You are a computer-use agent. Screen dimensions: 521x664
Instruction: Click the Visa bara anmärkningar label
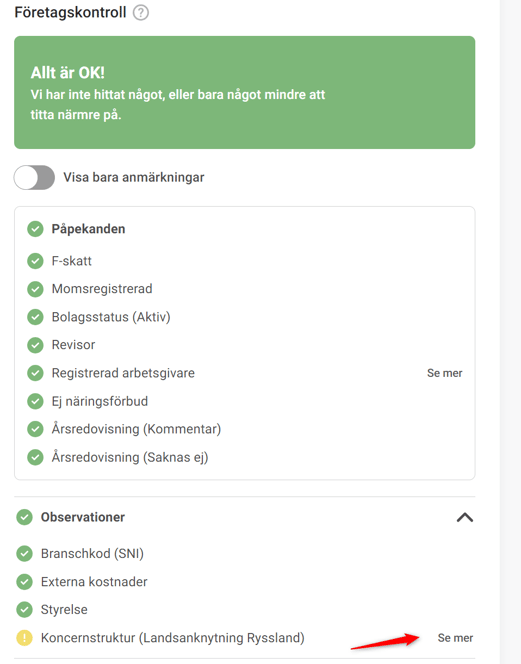coord(134,177)
